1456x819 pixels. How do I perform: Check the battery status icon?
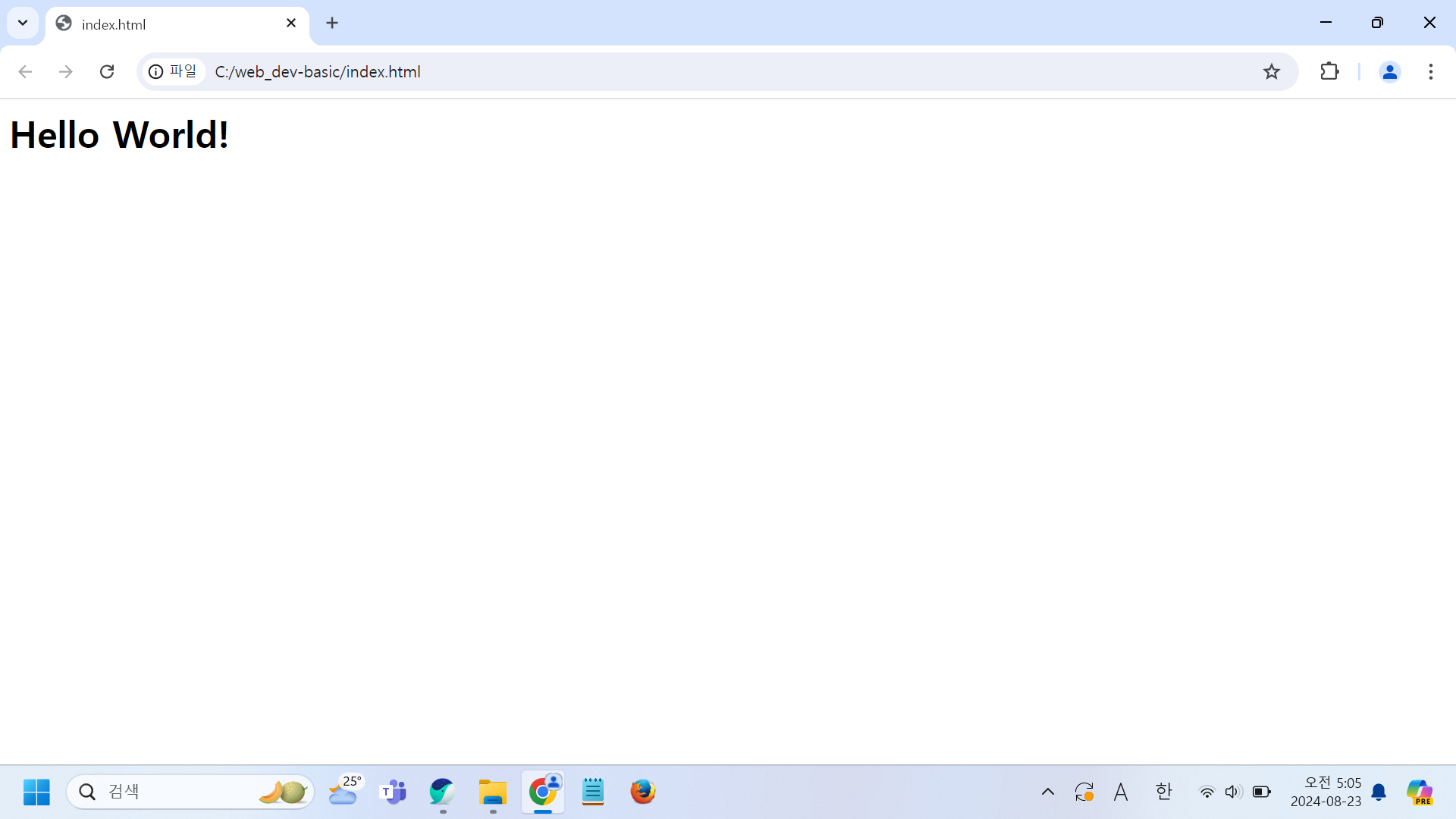[1262, 792]
